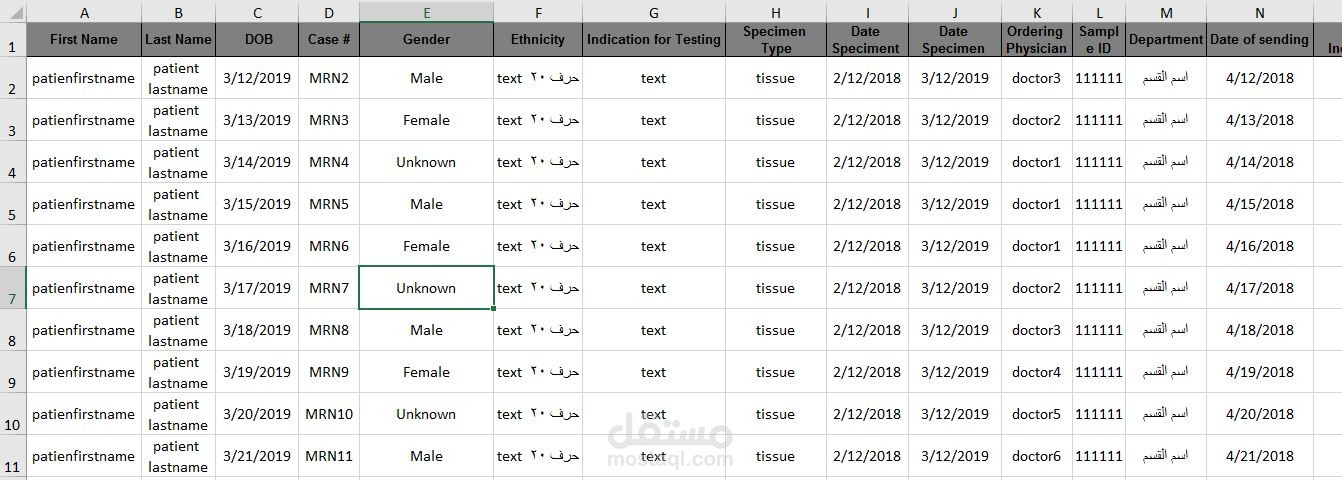Select column K header
Viewport: 1342px width, 480px height.
(x=1036, y=13)
